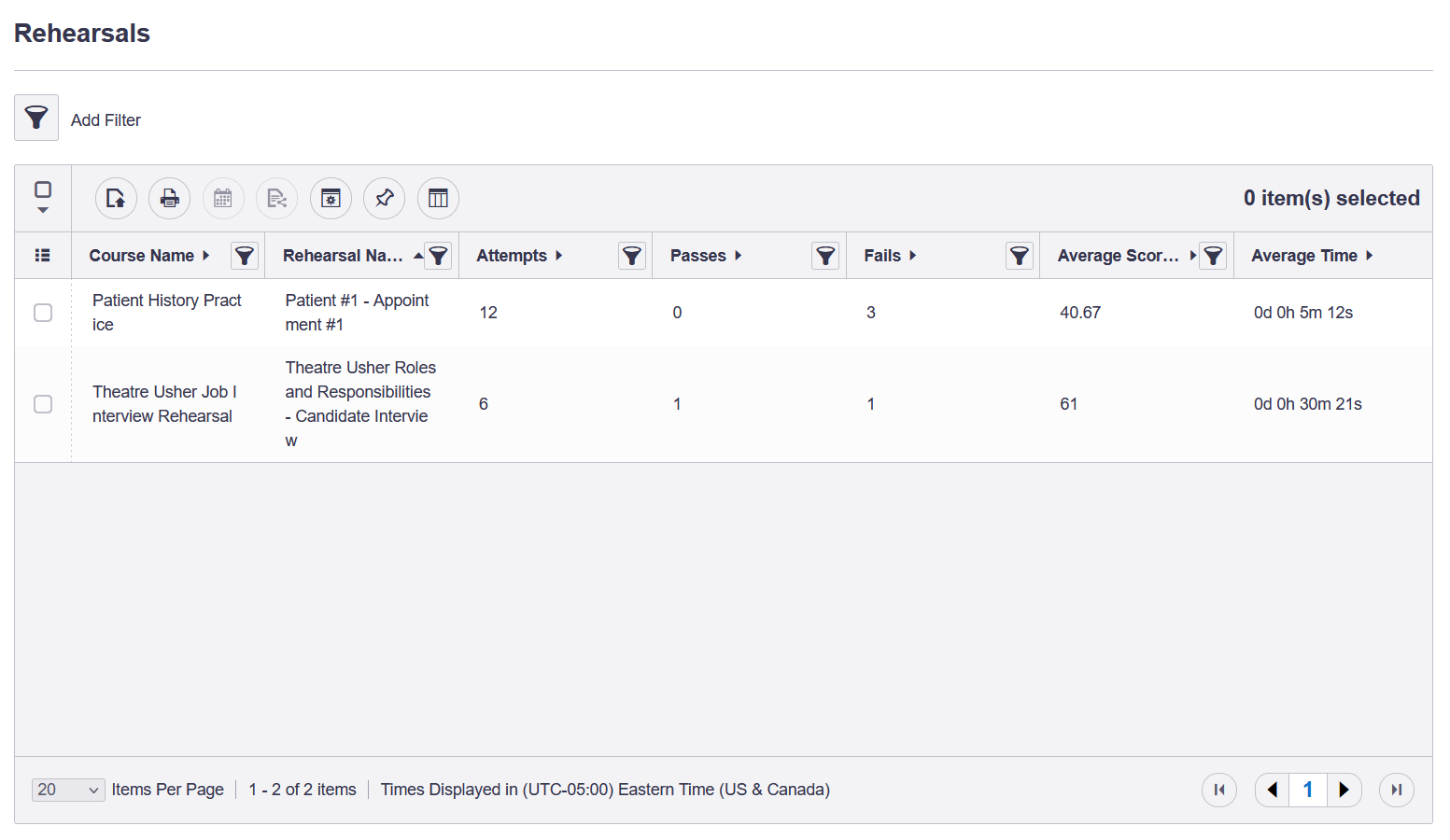
Task: Open the window settings gear icon
Action: (331, 198)
